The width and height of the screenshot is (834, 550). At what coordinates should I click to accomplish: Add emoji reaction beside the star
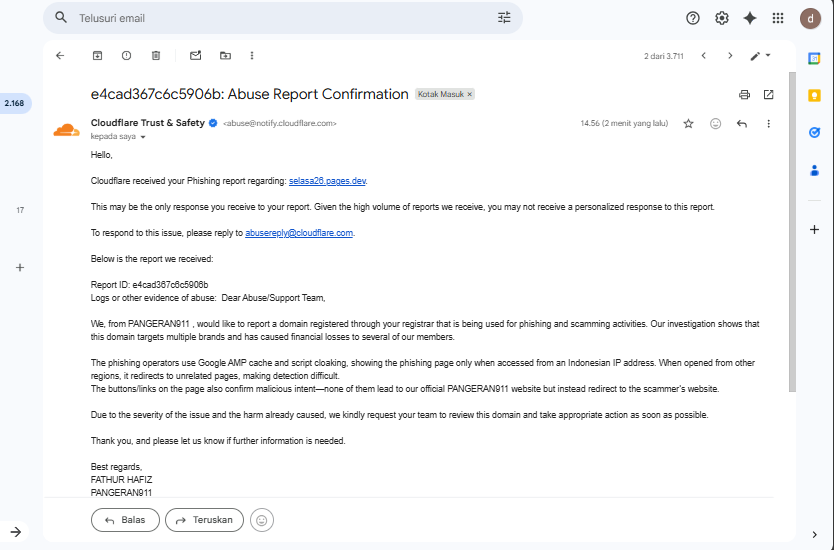[x=715, y=123]
